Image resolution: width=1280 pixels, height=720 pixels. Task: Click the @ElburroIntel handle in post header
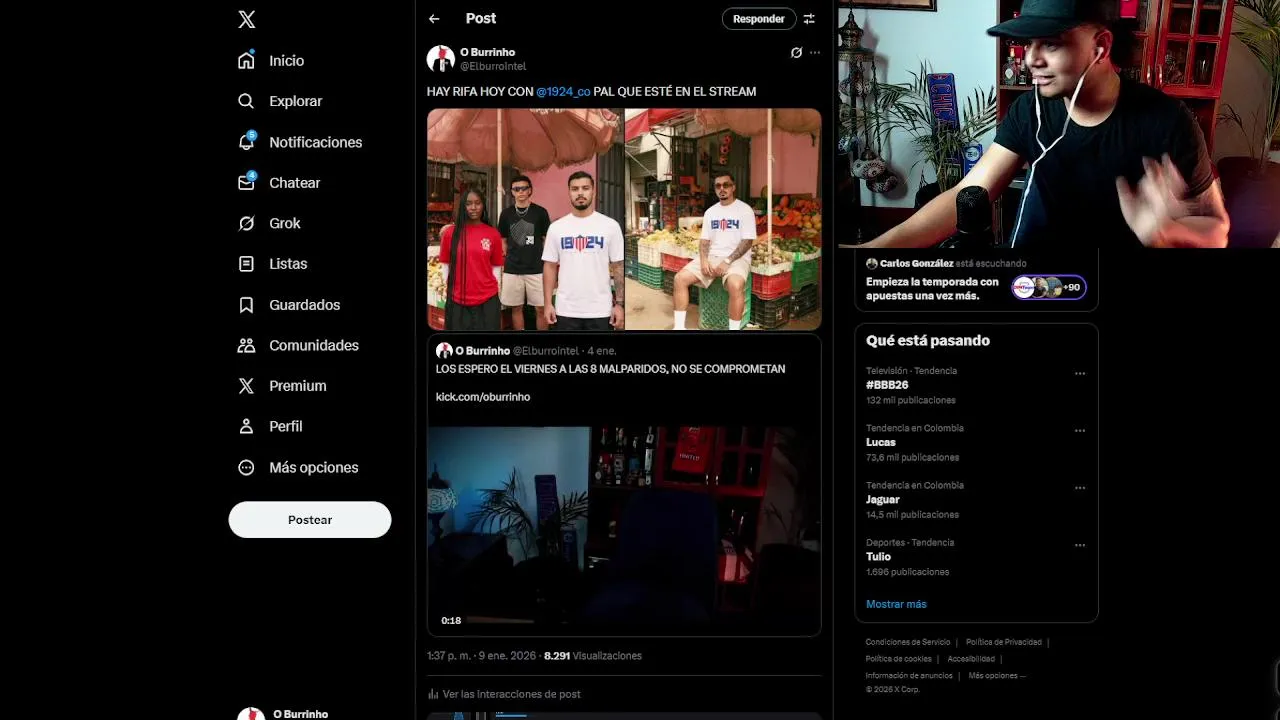coord(493,66)
